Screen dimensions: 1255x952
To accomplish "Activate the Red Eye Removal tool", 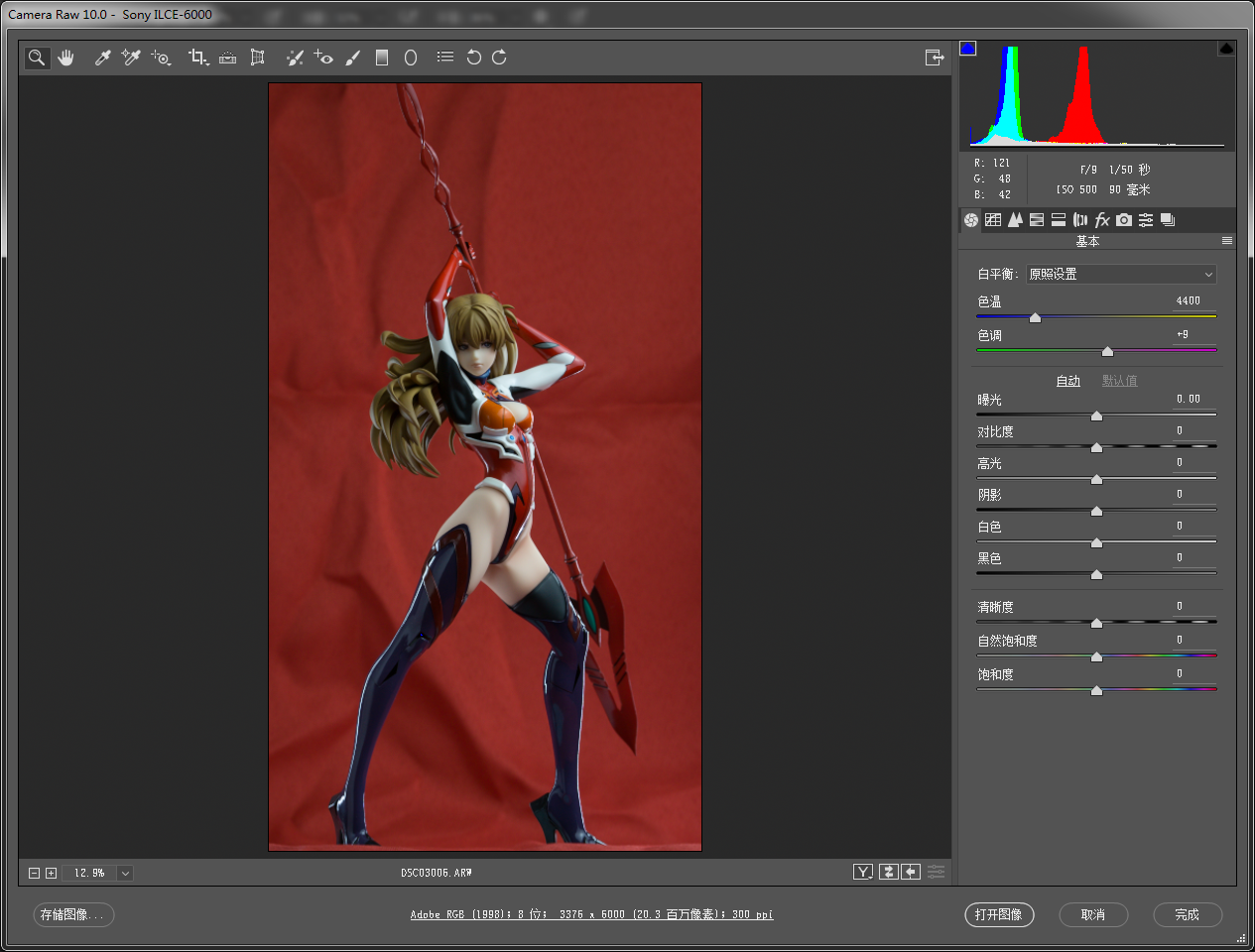I will [323, 58].
